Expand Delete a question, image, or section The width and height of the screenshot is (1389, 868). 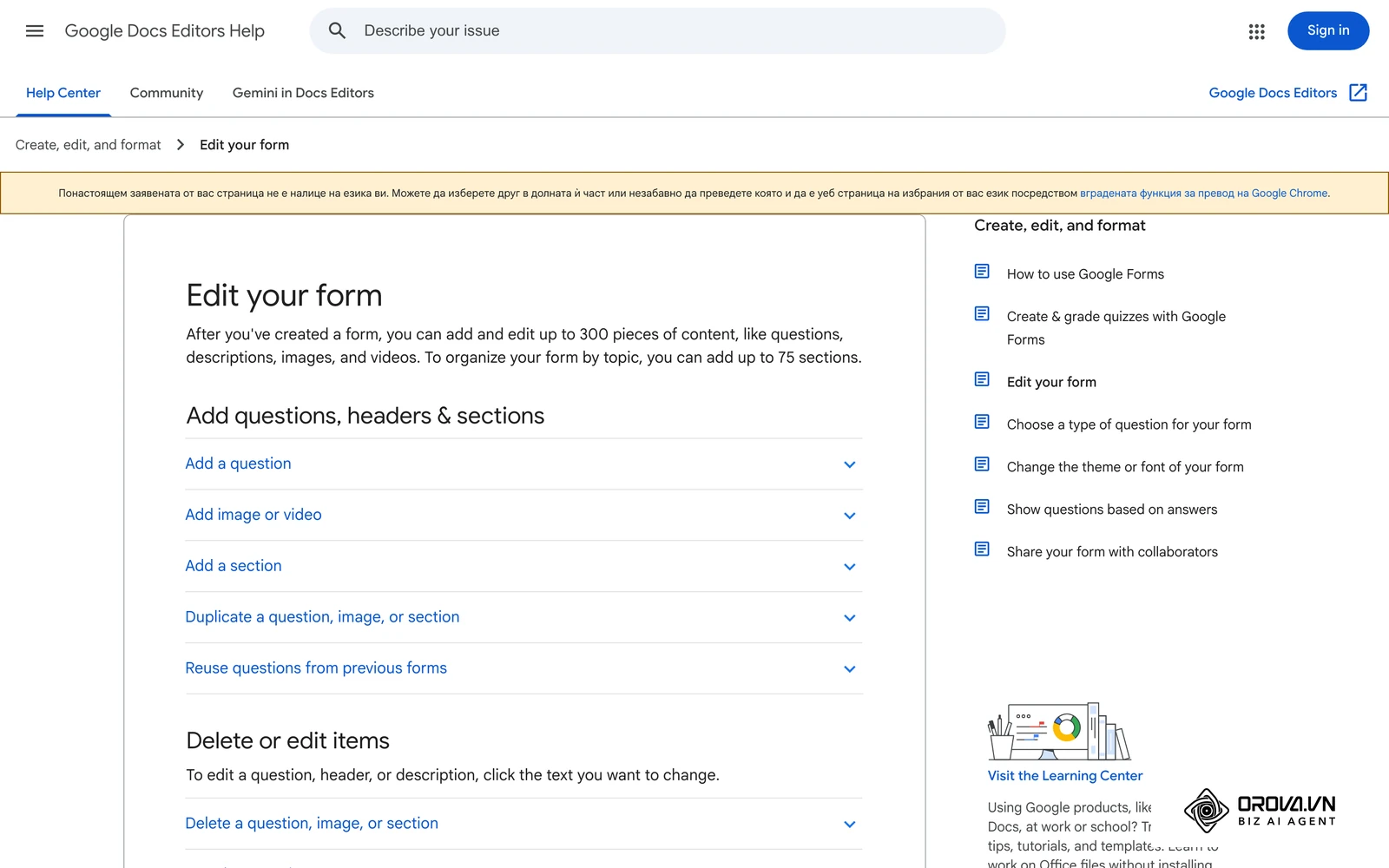coord(523,824)
